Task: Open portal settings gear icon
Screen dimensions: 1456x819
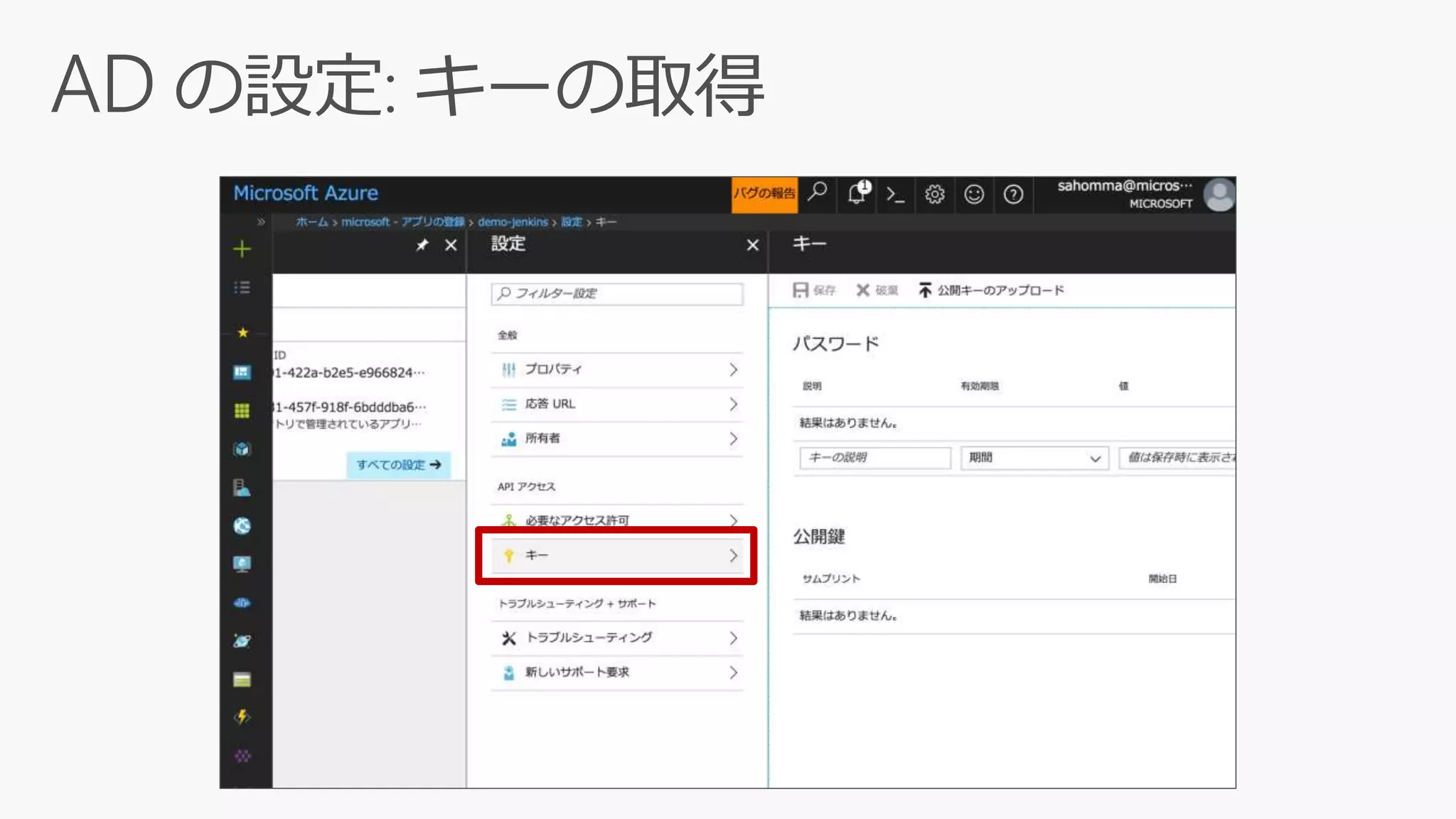Action: pyautogui.click(x=934, y=194)
